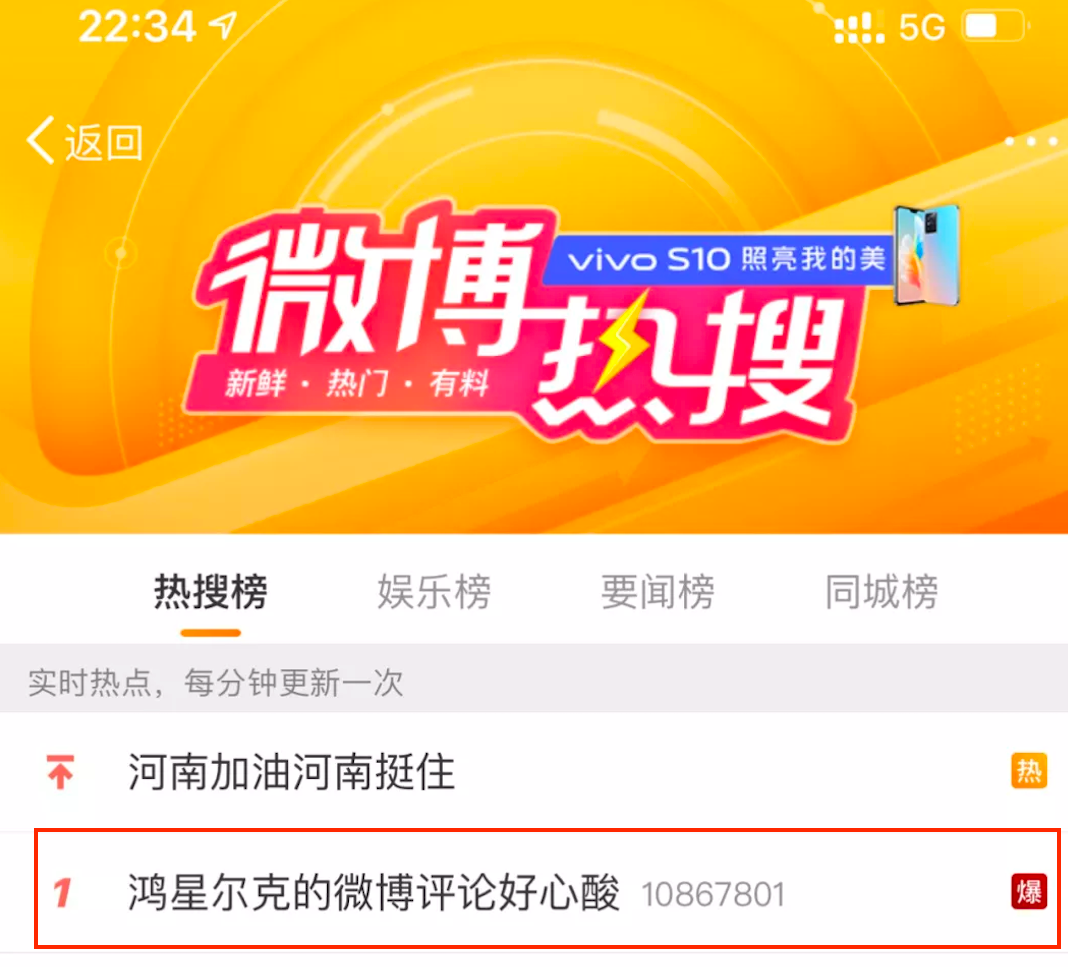Tap the red rank number 1

pyautogui.click(x=62, y=892)
